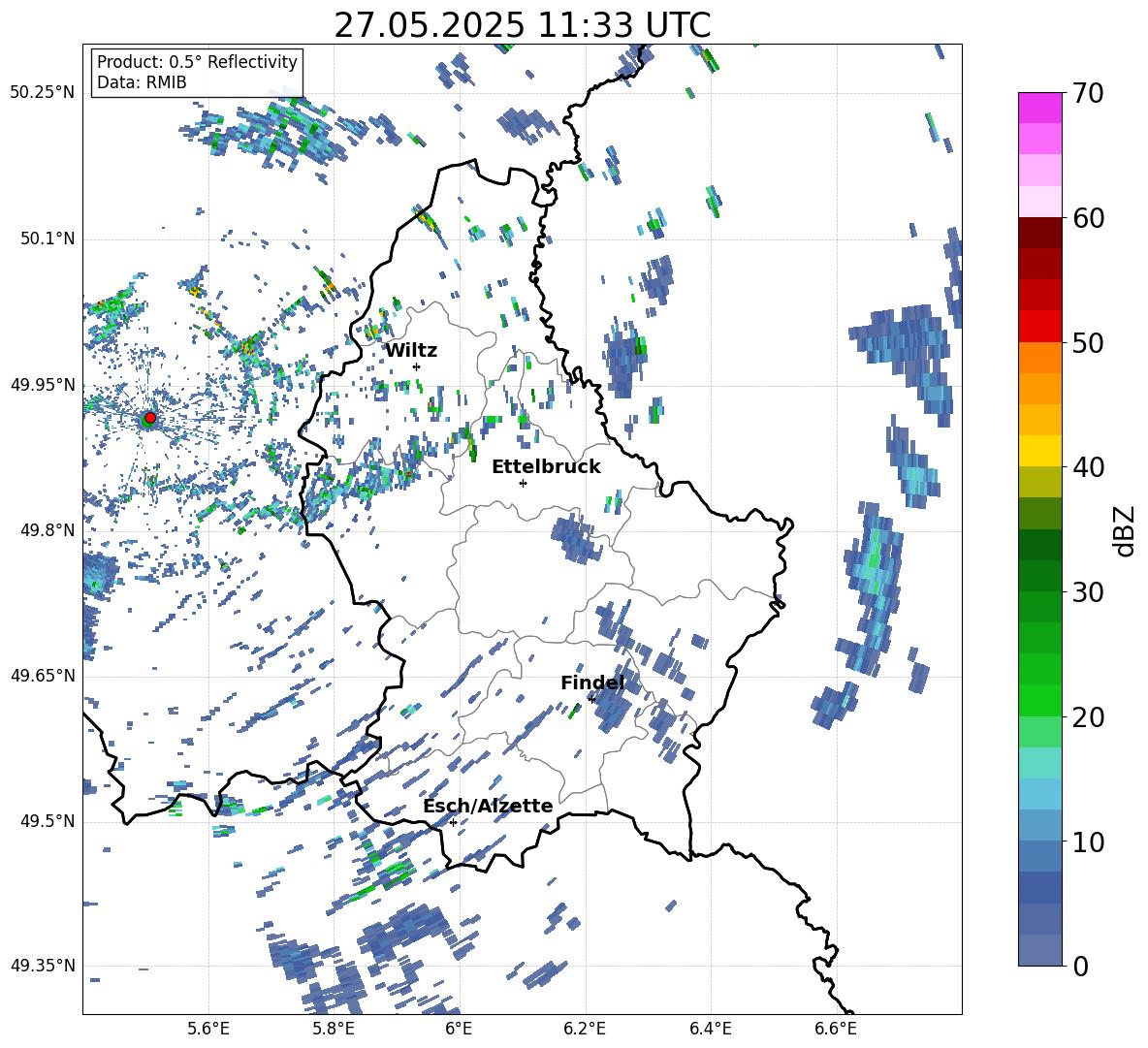Click the 60 tick label on colorbar
This screenshot has height=1048, width=1148.
tap(1088, 218)
